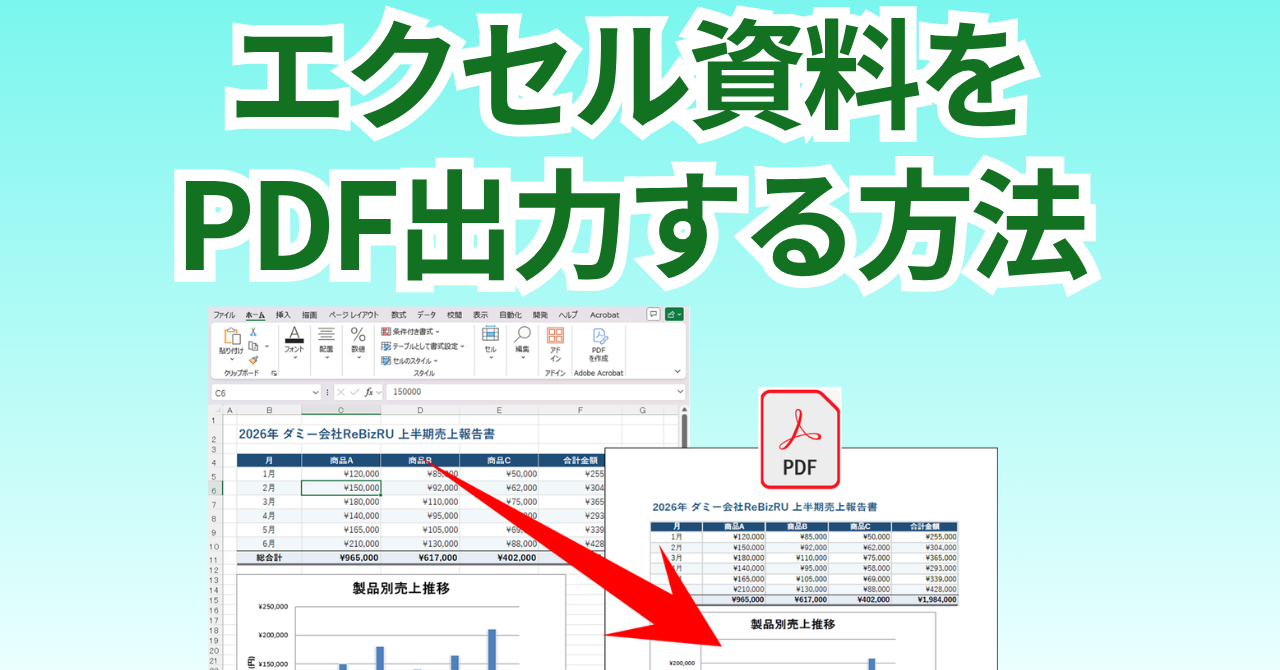Switch to the Acrobat tab
Viewport: 1280px width, 670px height.
tap(604, 315)
